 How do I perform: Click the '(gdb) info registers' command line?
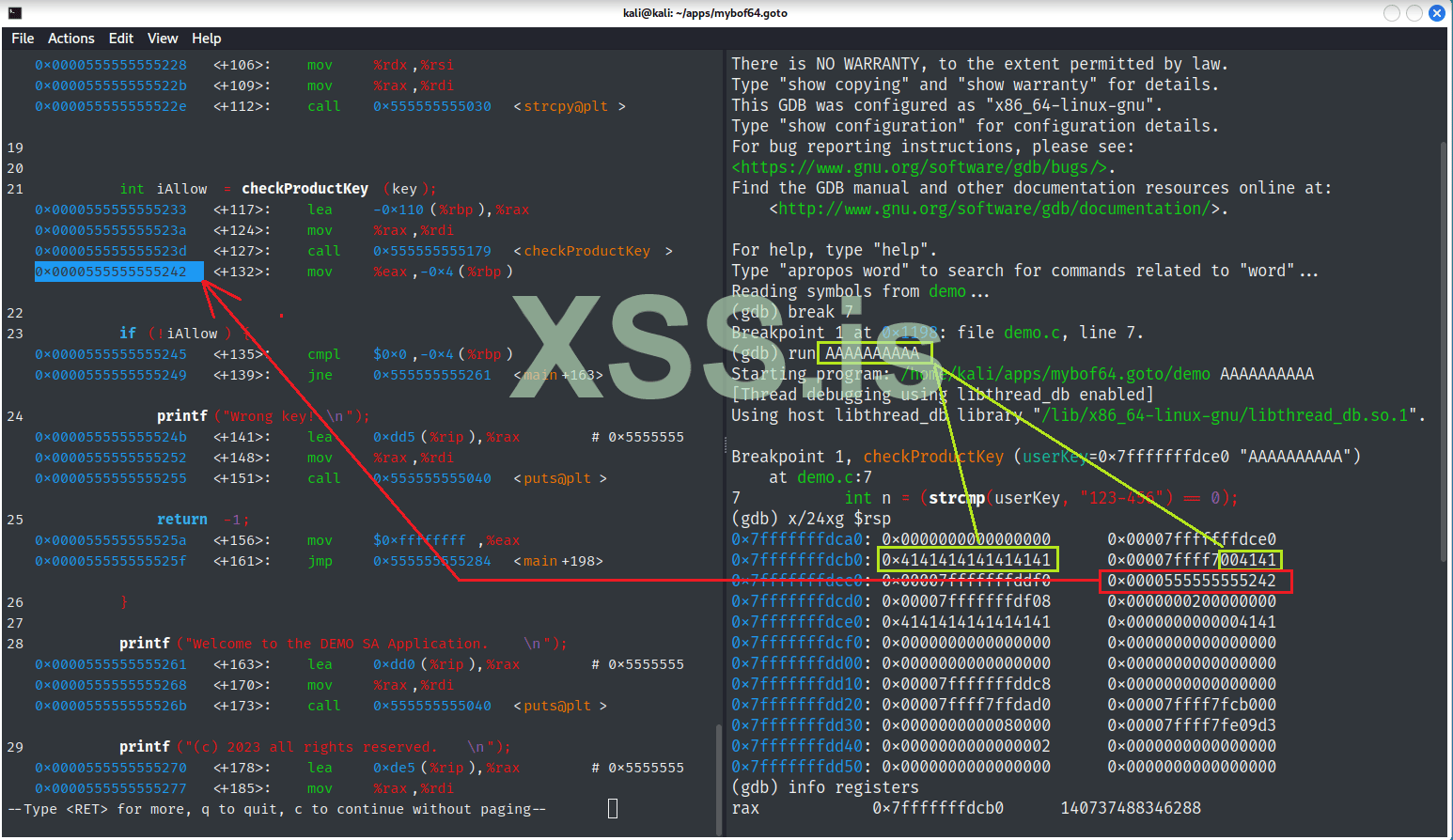[825, 787]
